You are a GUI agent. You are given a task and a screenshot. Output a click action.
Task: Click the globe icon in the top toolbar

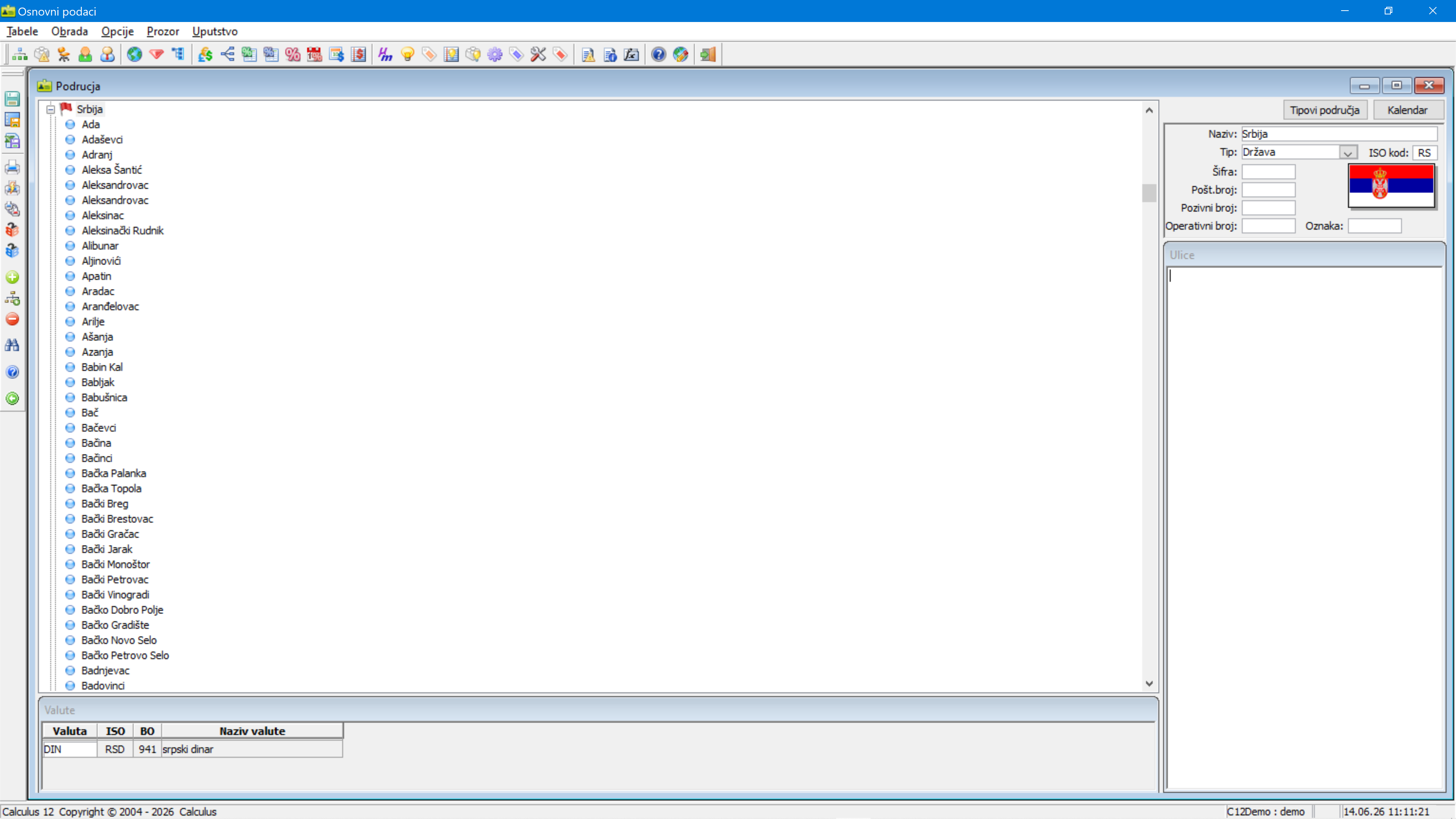(135, 54)
